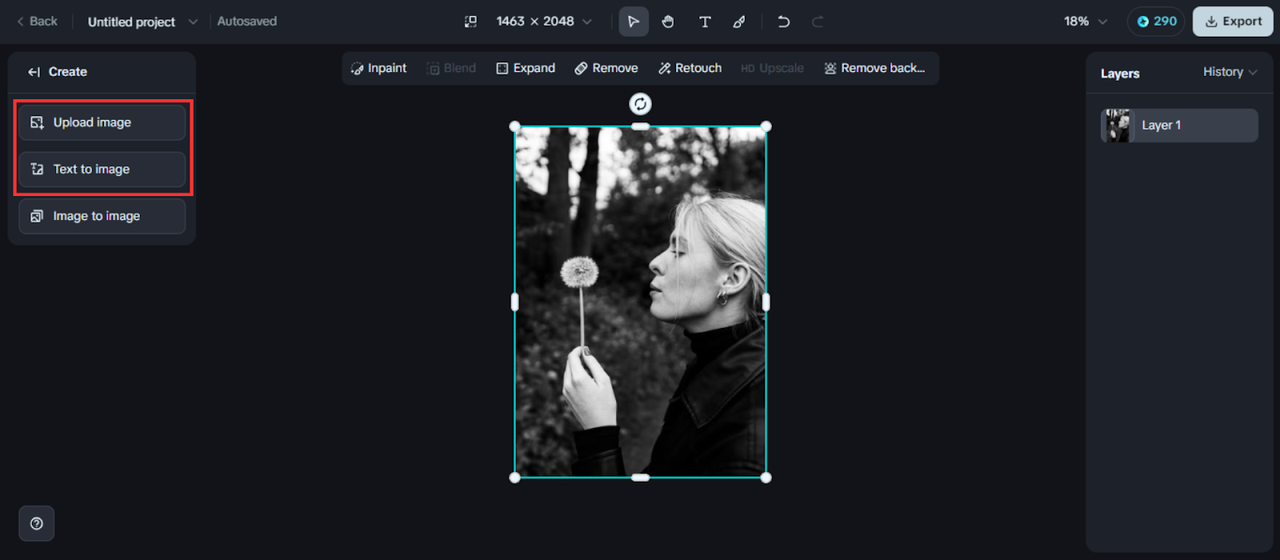The width and height of the screenshot is (1280, 560).
Task: Start the Remove background tool
Action: pyautogui.click(x=875, y=68)
